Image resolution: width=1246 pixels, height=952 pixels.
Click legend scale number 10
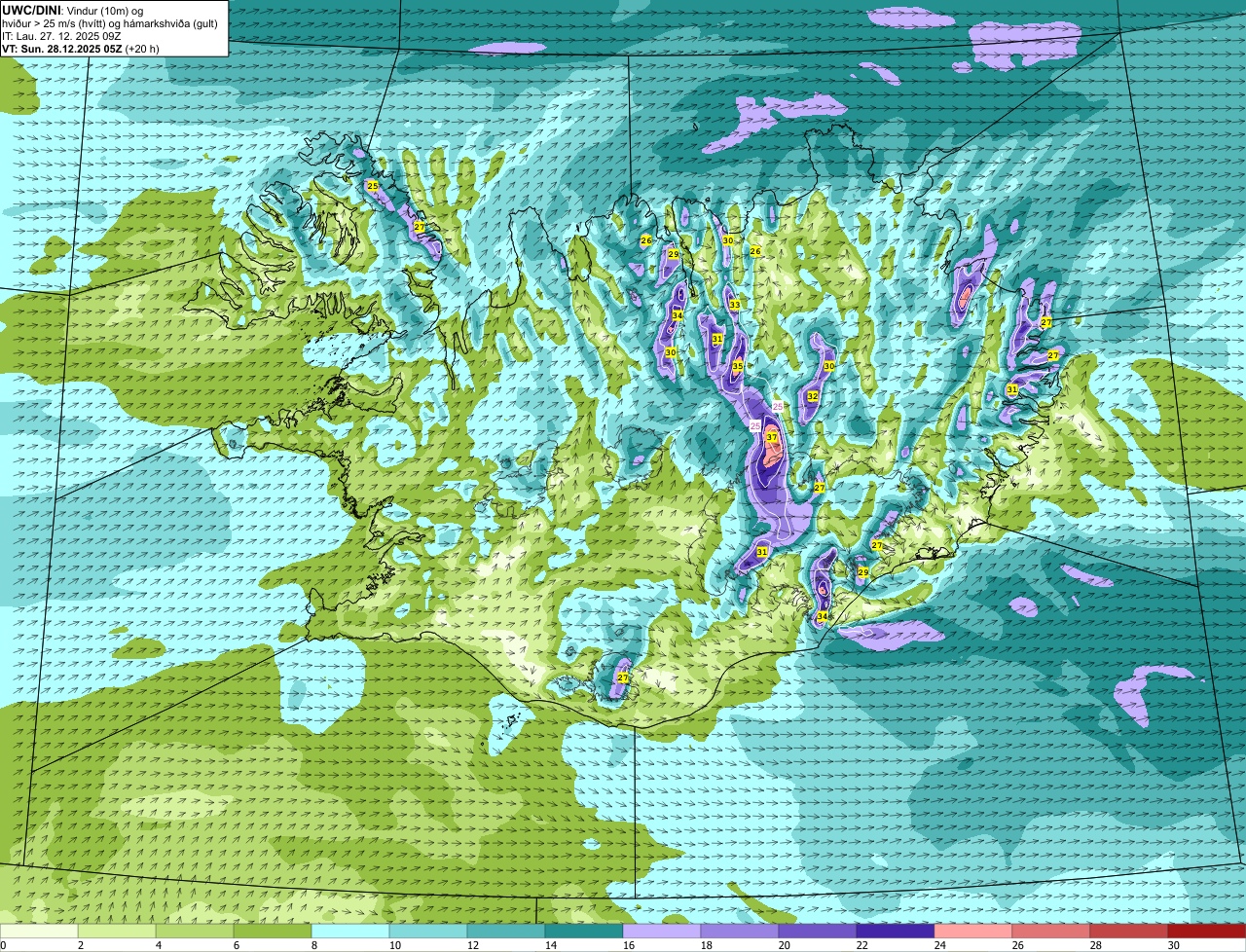(394, 945)
